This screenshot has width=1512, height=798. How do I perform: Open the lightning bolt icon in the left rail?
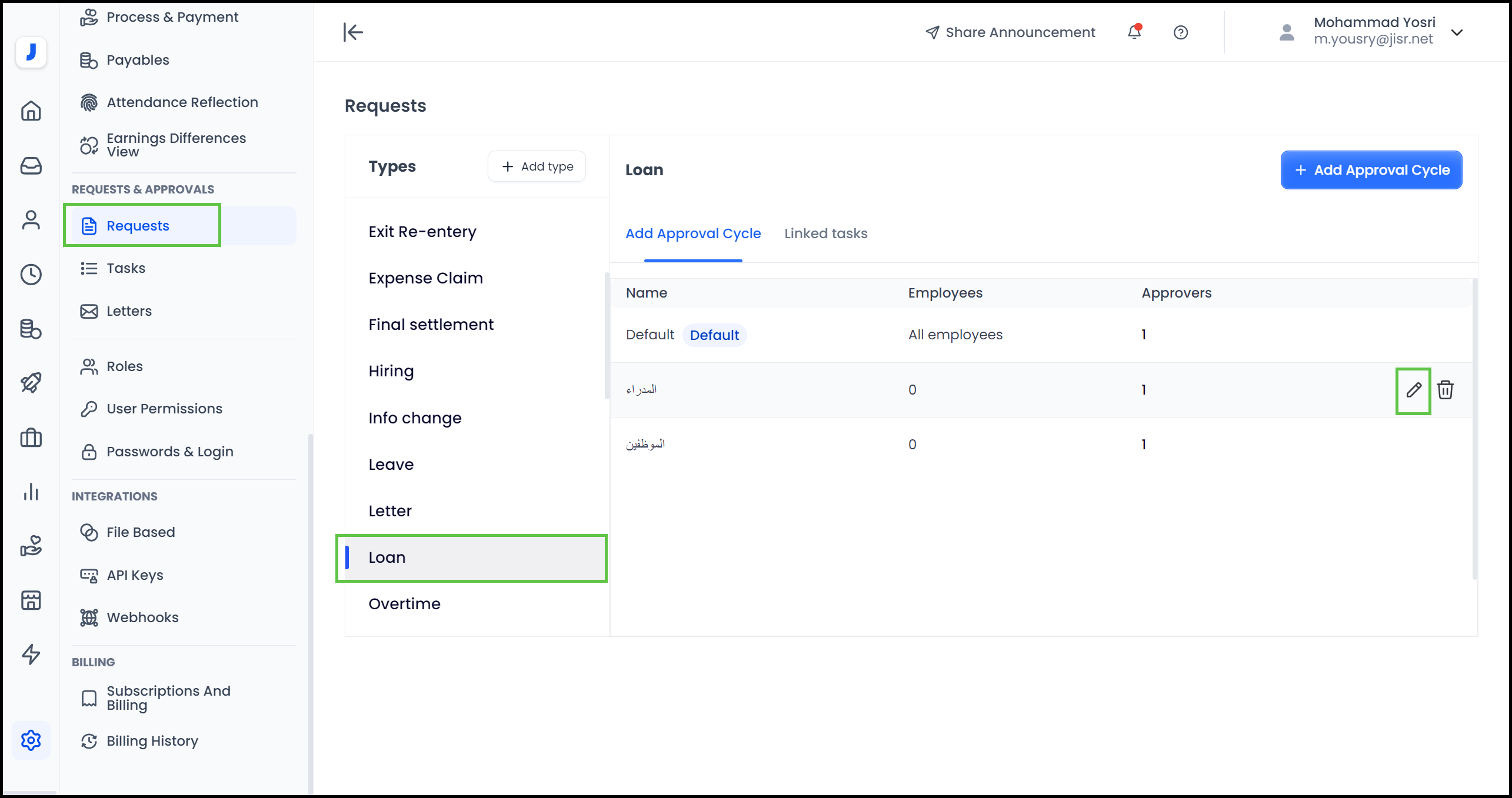point(31,654)
